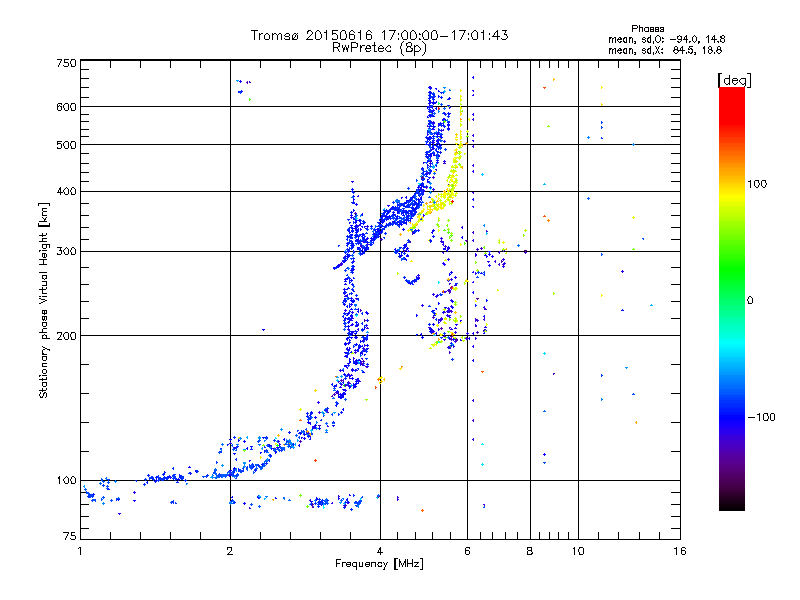Click the y-axis tick label '200'
The width and height of the screenshot is (800, 600).
[x=66, y=336]
